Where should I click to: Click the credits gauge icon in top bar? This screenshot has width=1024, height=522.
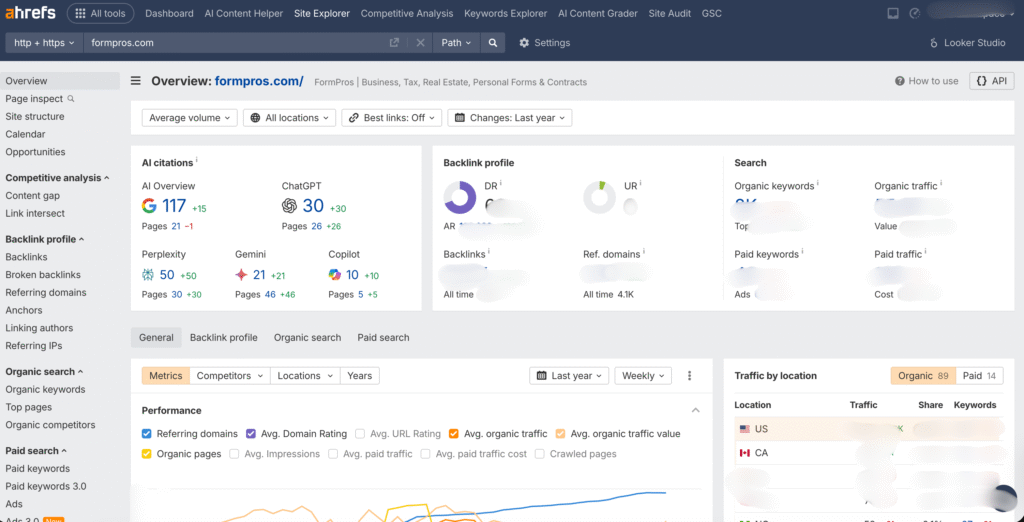coord(914,13)
